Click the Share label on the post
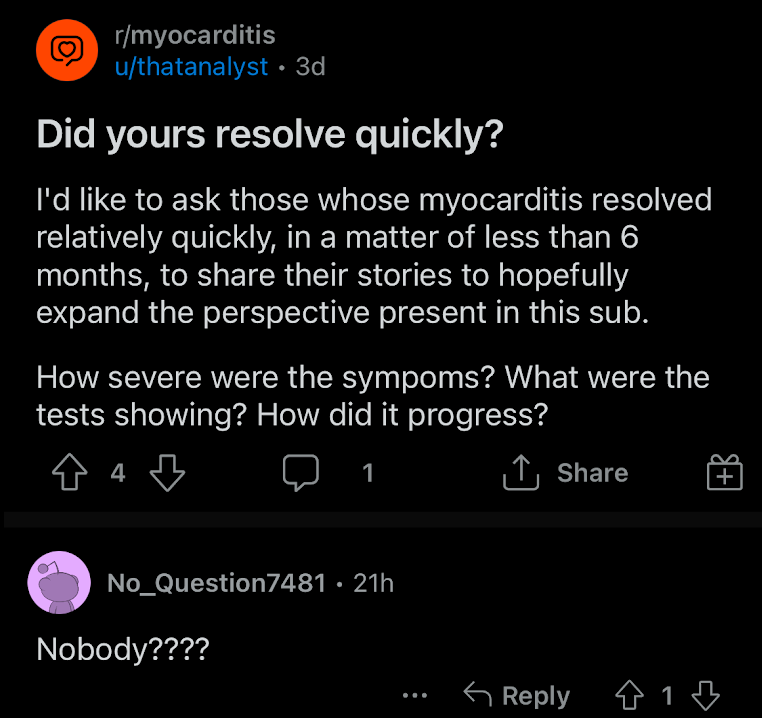 click(x=592, y=473)
